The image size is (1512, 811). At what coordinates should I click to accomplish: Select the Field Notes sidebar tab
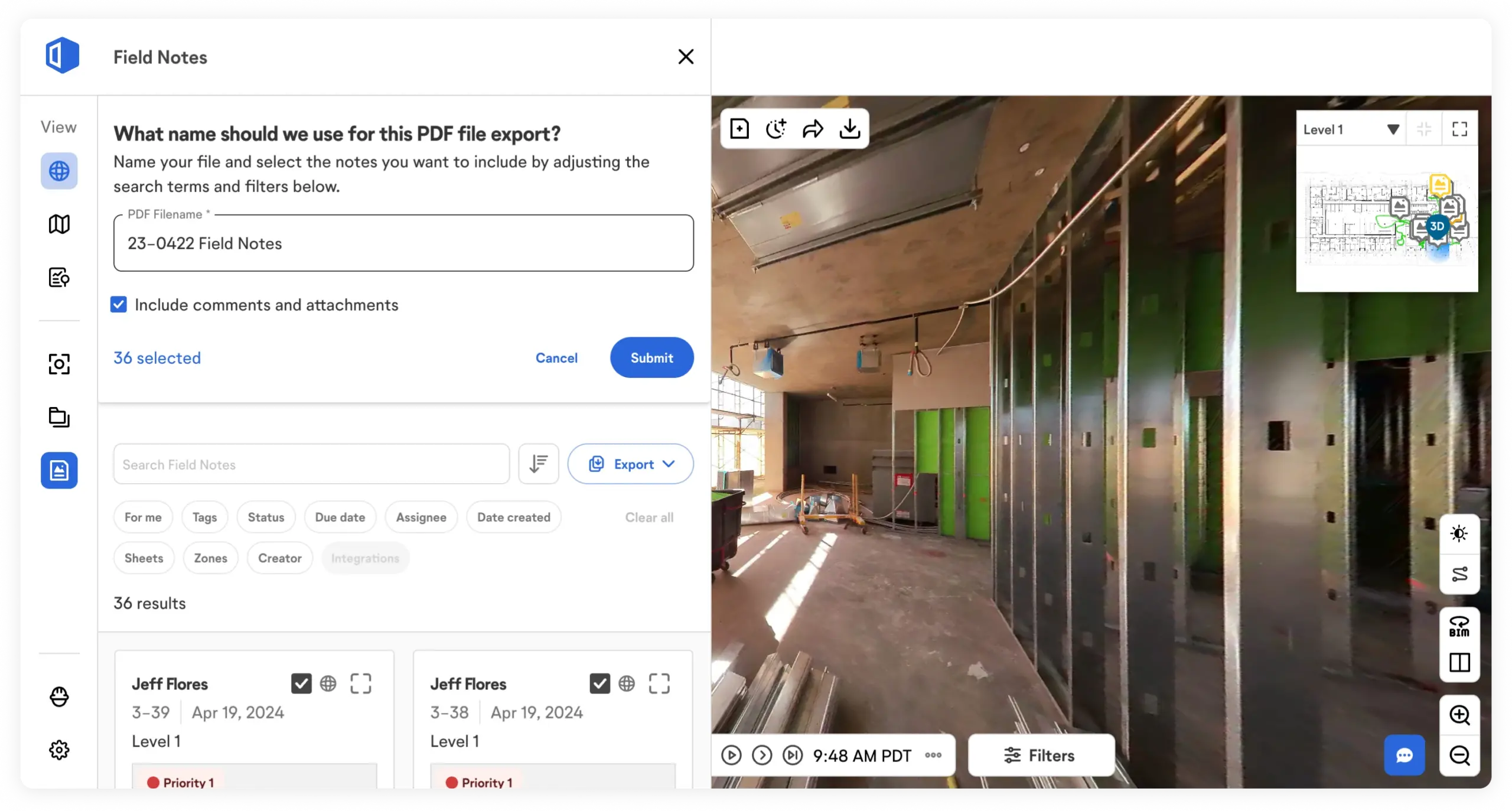click(59, 471)
